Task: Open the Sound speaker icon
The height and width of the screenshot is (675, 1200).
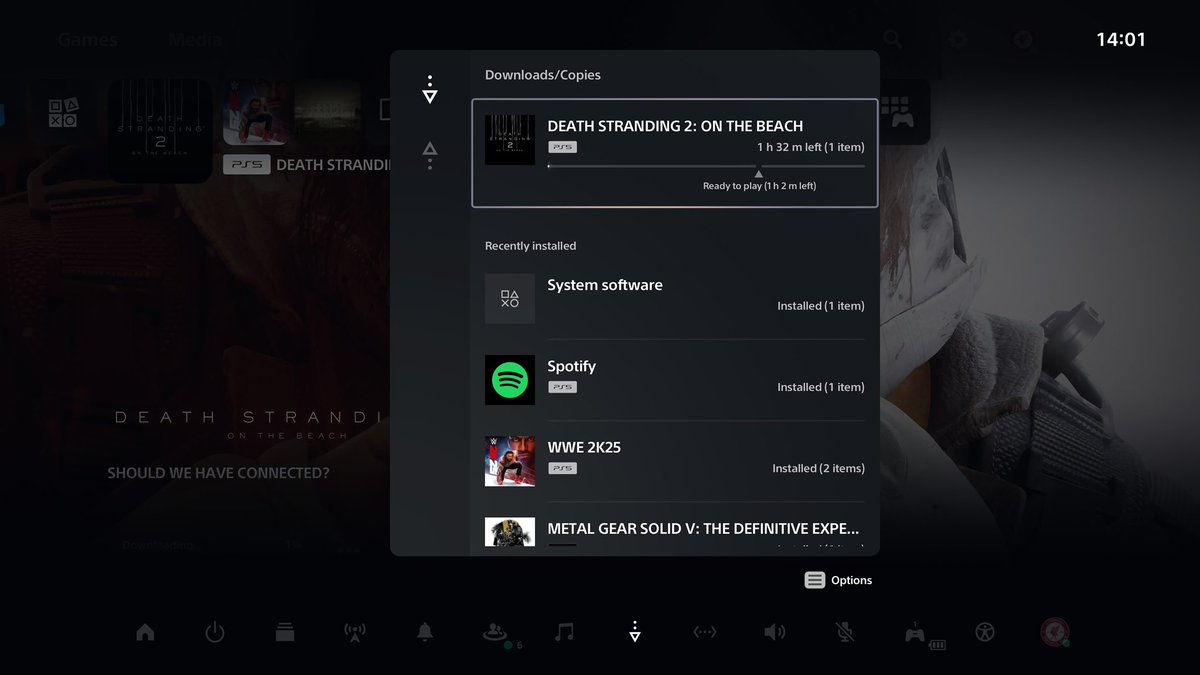Action: pos(774,632)
